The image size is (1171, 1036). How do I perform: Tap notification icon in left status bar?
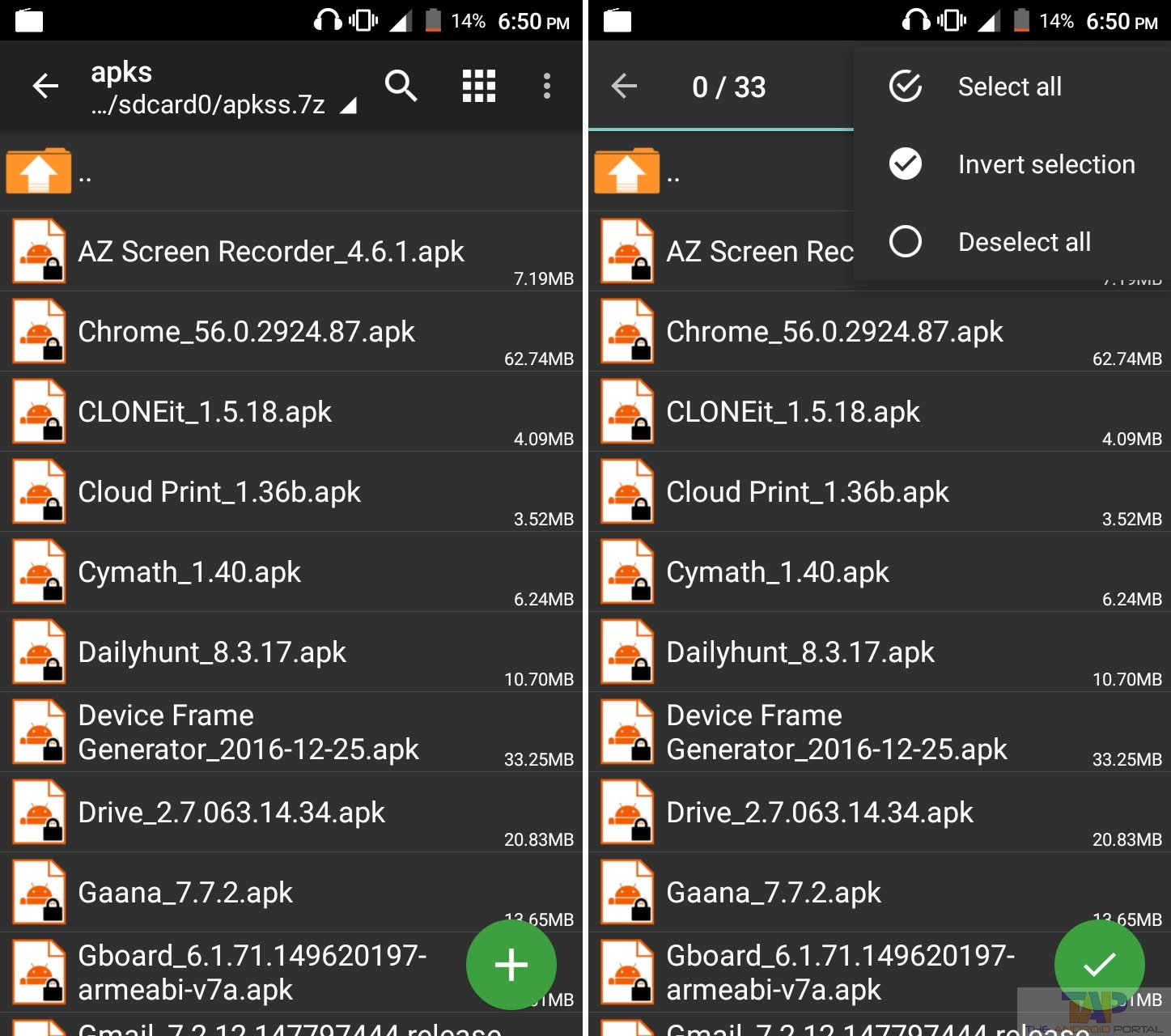tap(28, 19)
